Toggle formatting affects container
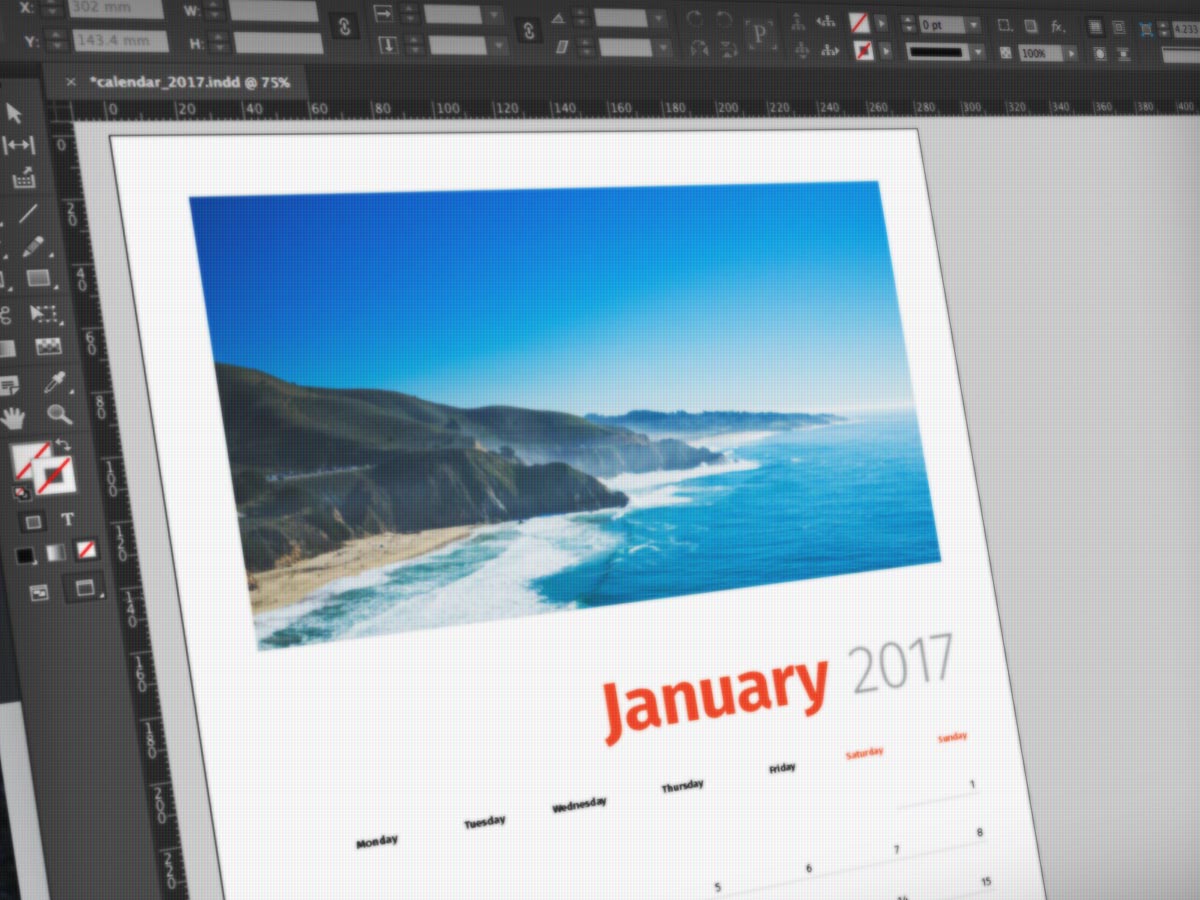1200x900 pixels. (x=33, y=522)
